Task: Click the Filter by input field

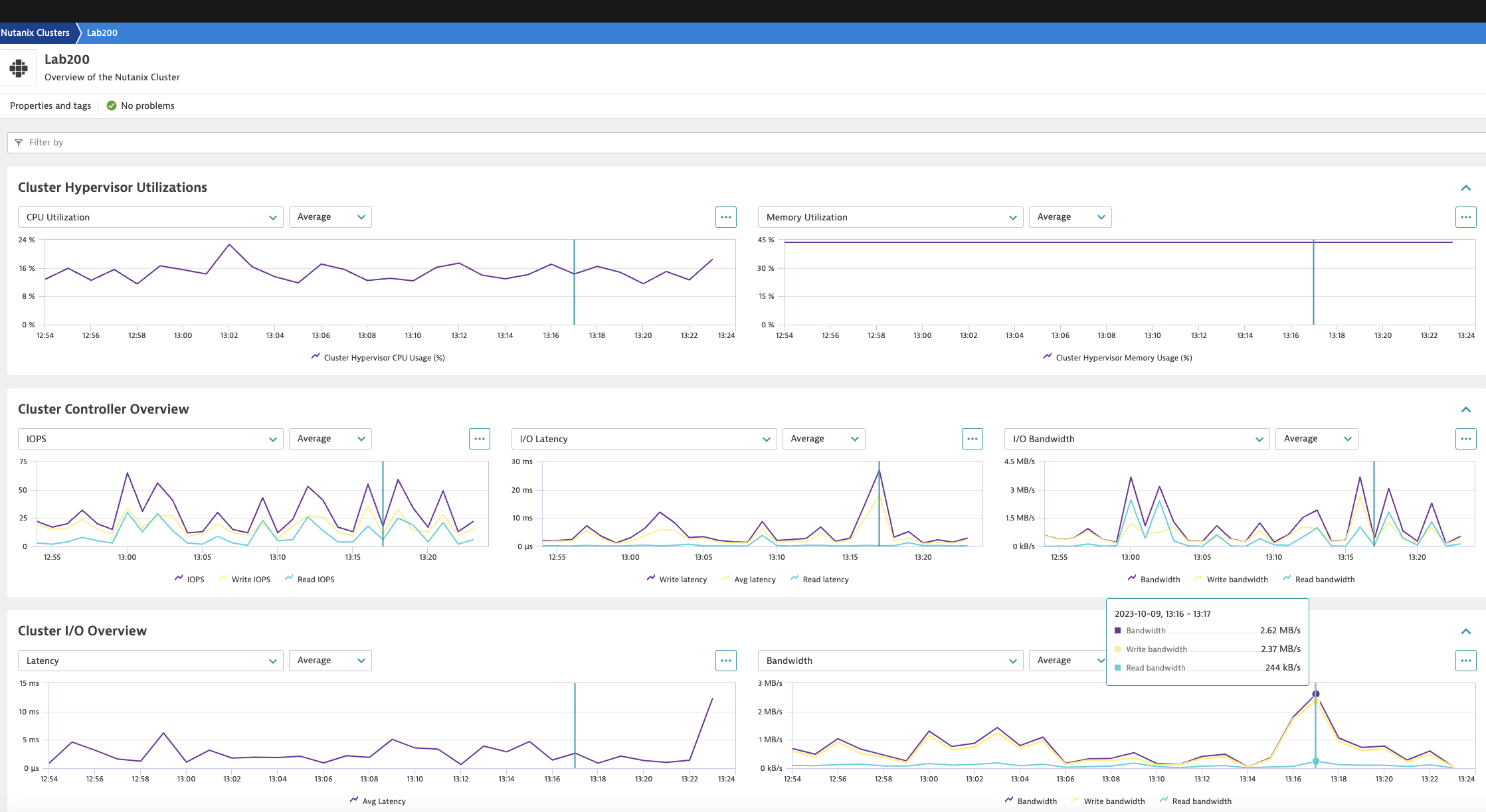Action: 747,142
